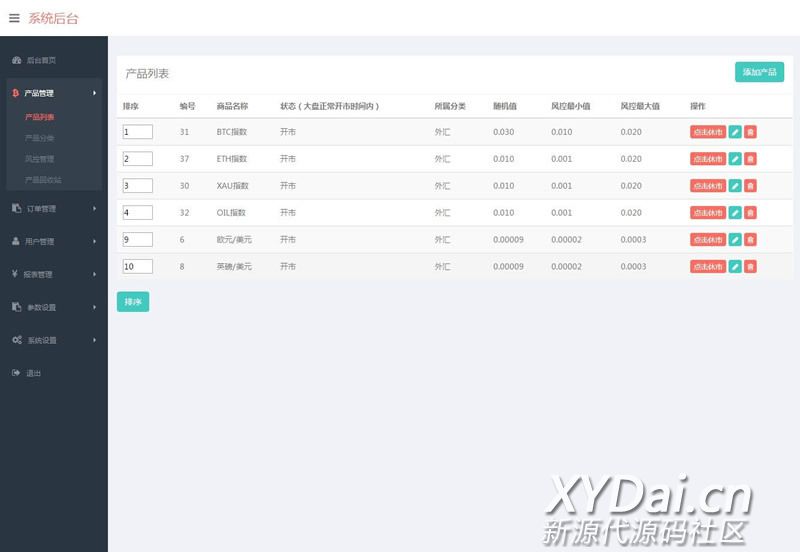Click 点击休市 for the OIL指数 row
This screenshot has height=552, width=800.
[x=708, y=212]
